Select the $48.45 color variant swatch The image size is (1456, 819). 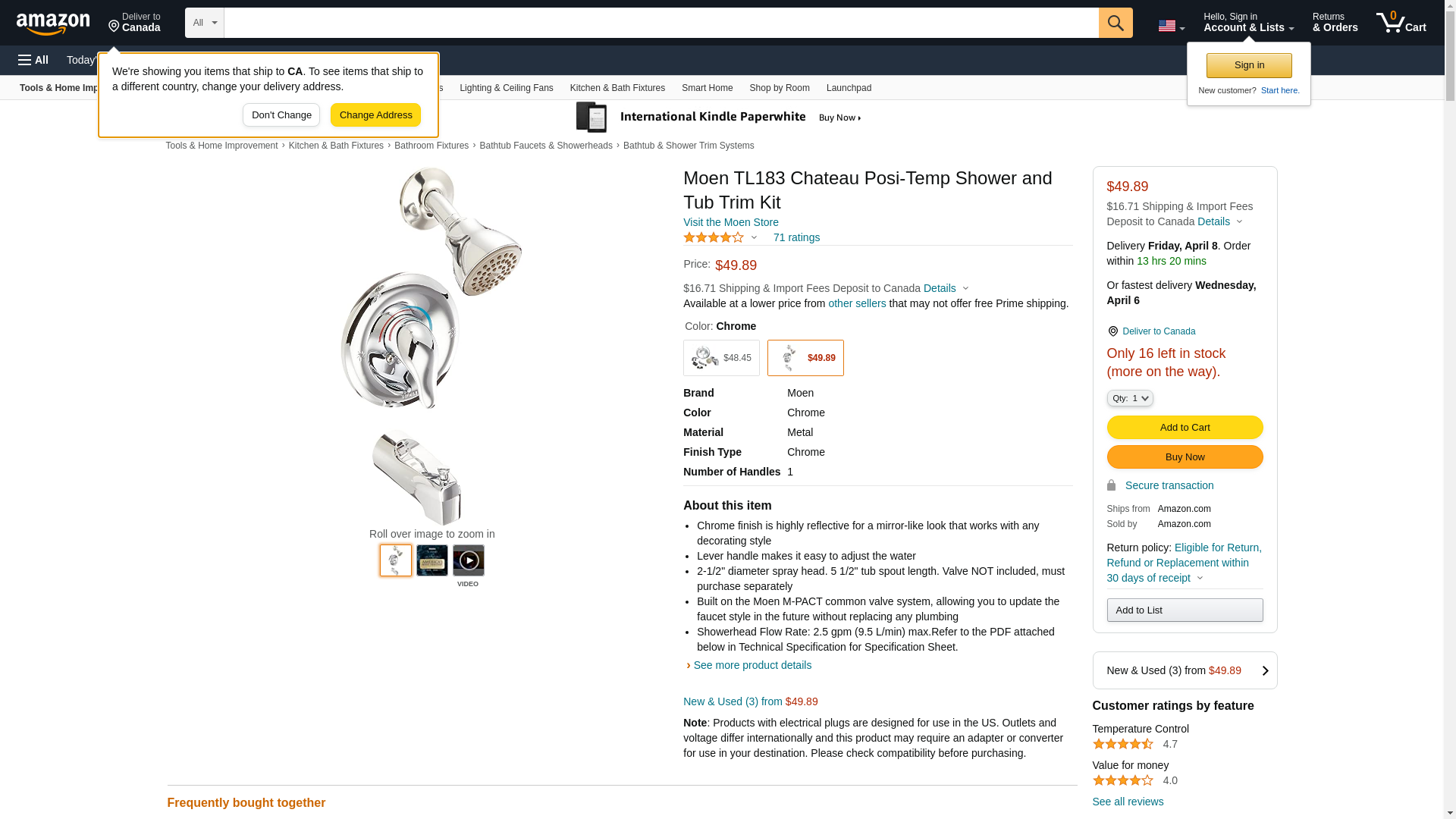[x=720, y=358]
